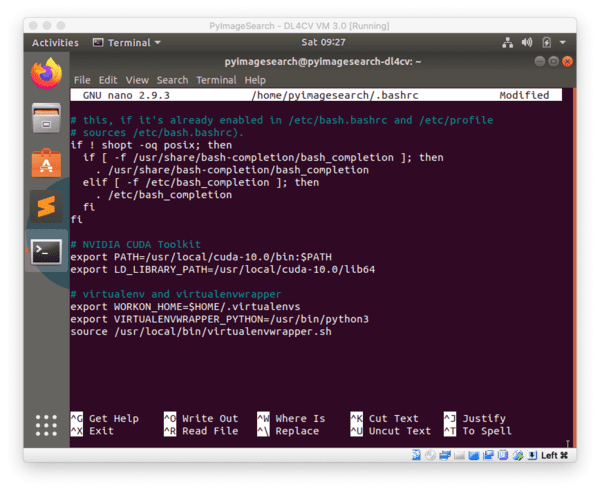Image resolution: width=600 pixels, height=491 pixels.
Task: Click the ^T To Spell shortcut
Action: click(x=478, y=431)
